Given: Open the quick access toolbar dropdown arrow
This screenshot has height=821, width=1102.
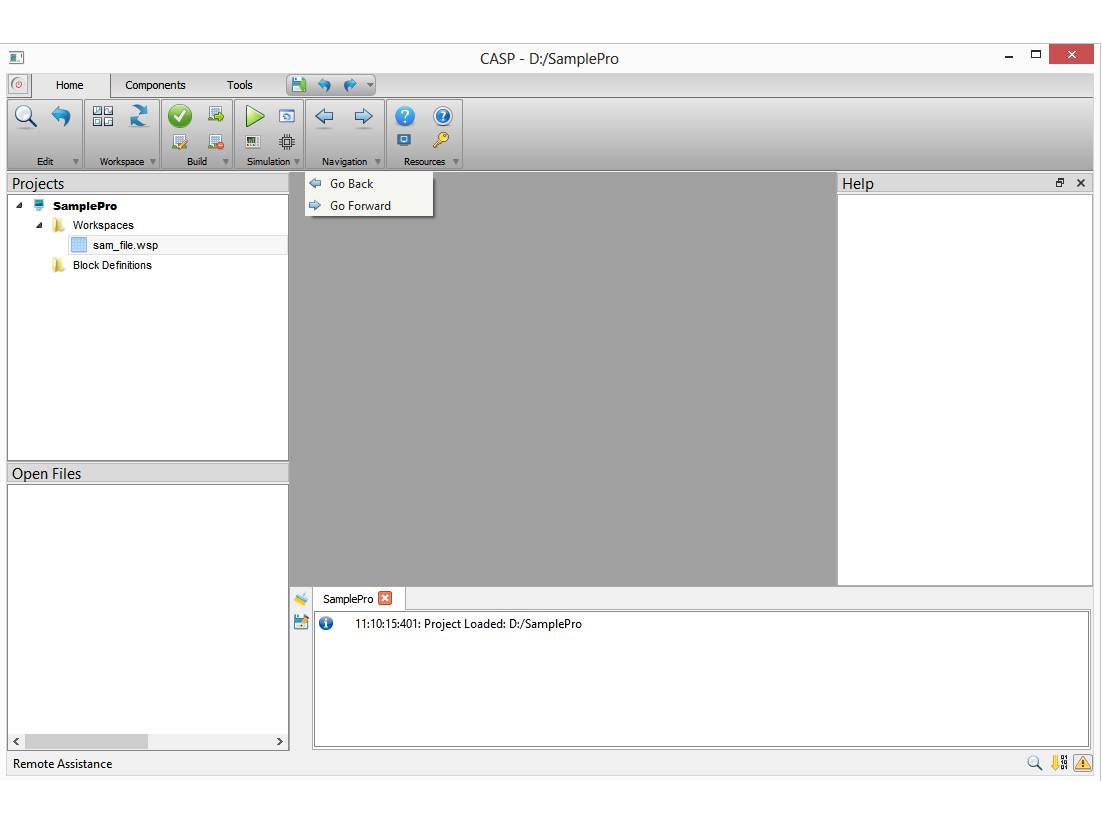Looking at the screenshot, I should [x=369, y=85].
